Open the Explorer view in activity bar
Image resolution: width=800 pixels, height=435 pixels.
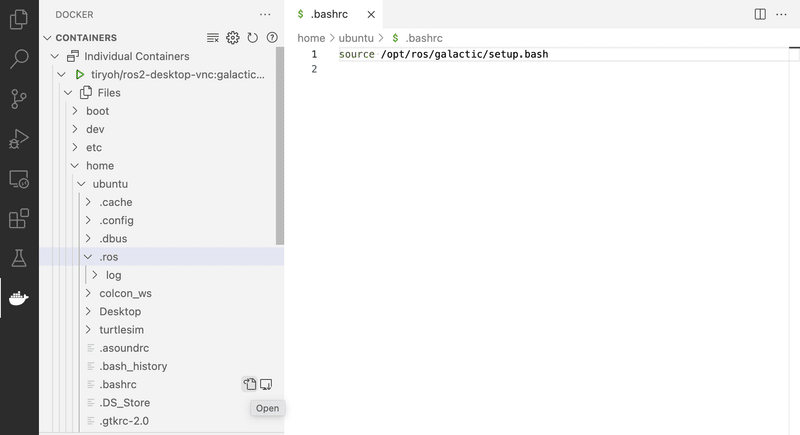(x=19, y=19)
